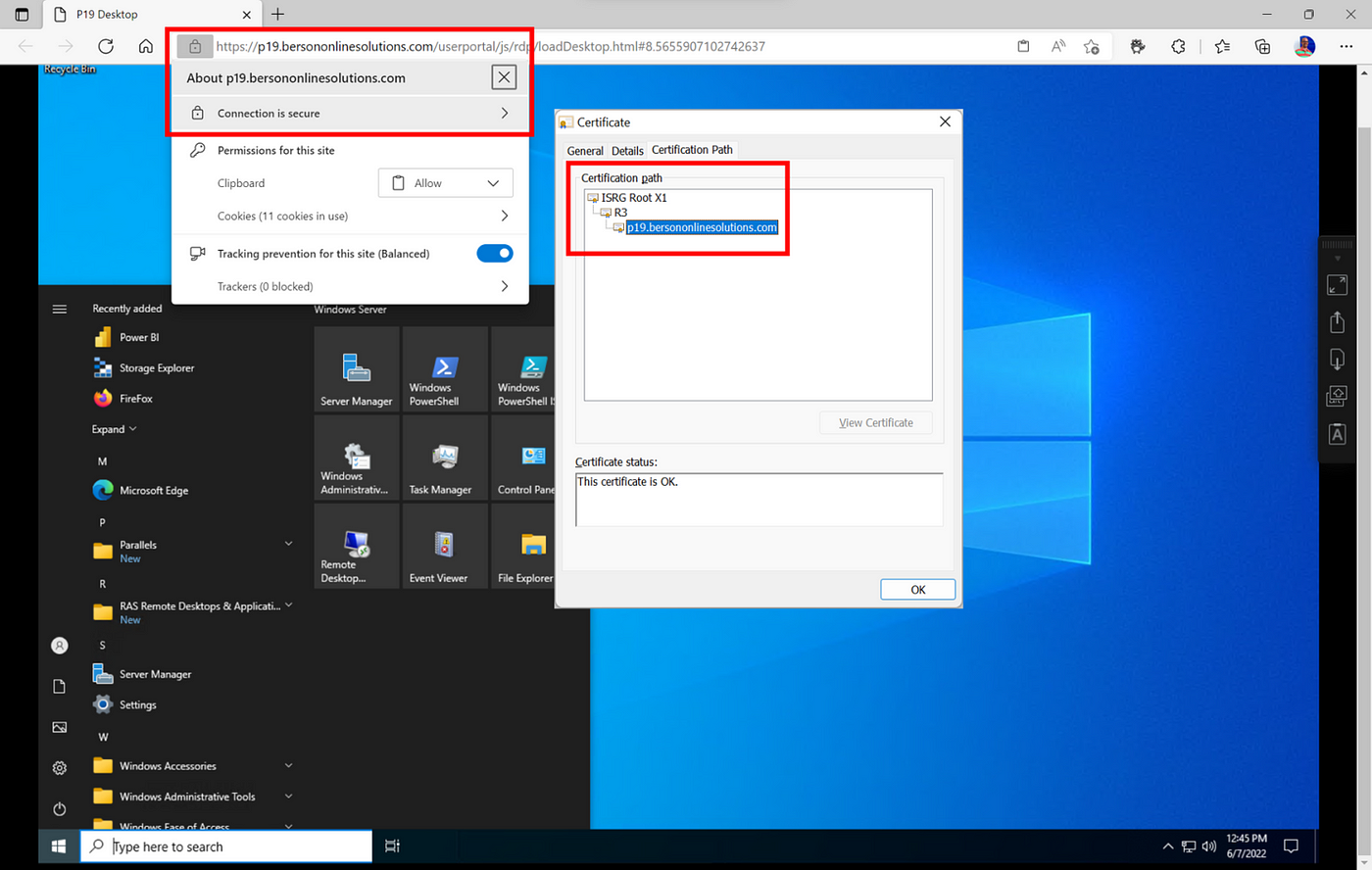Expand RAS Remote Desktops & Applications folder
The height and width of the screenshot is (870, 1372).
[x=288, y=605]
